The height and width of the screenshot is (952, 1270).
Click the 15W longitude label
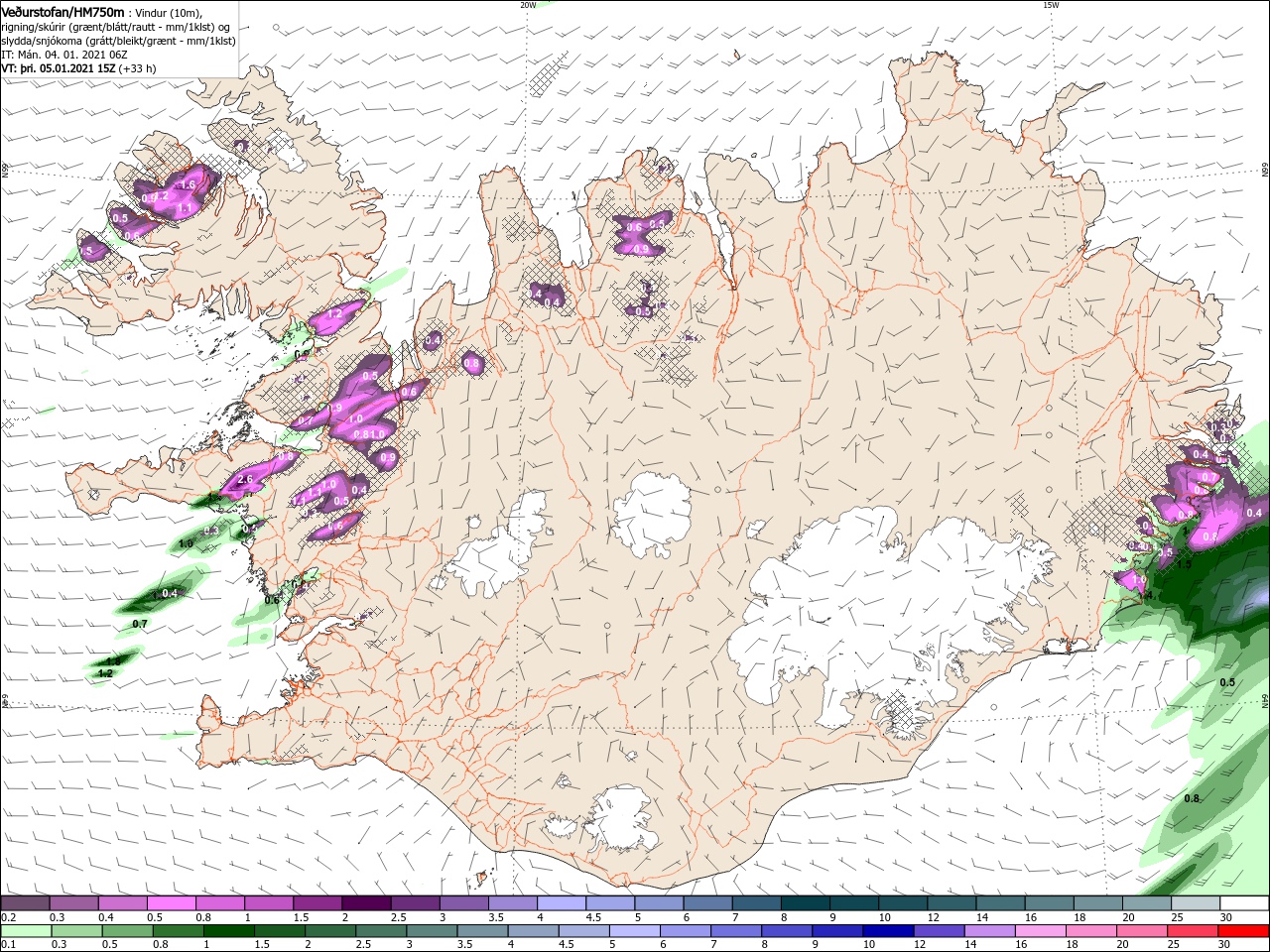tap(1051, 5)
